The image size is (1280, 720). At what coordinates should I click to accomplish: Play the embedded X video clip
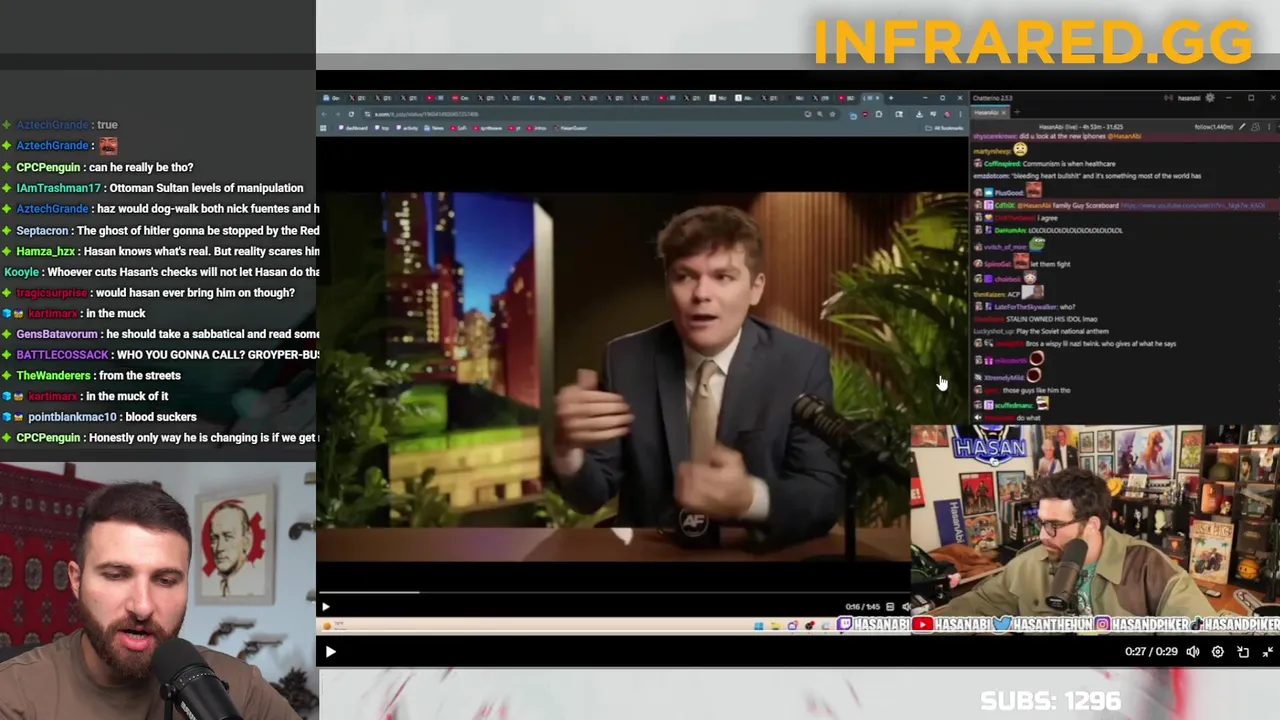point(325,606)
